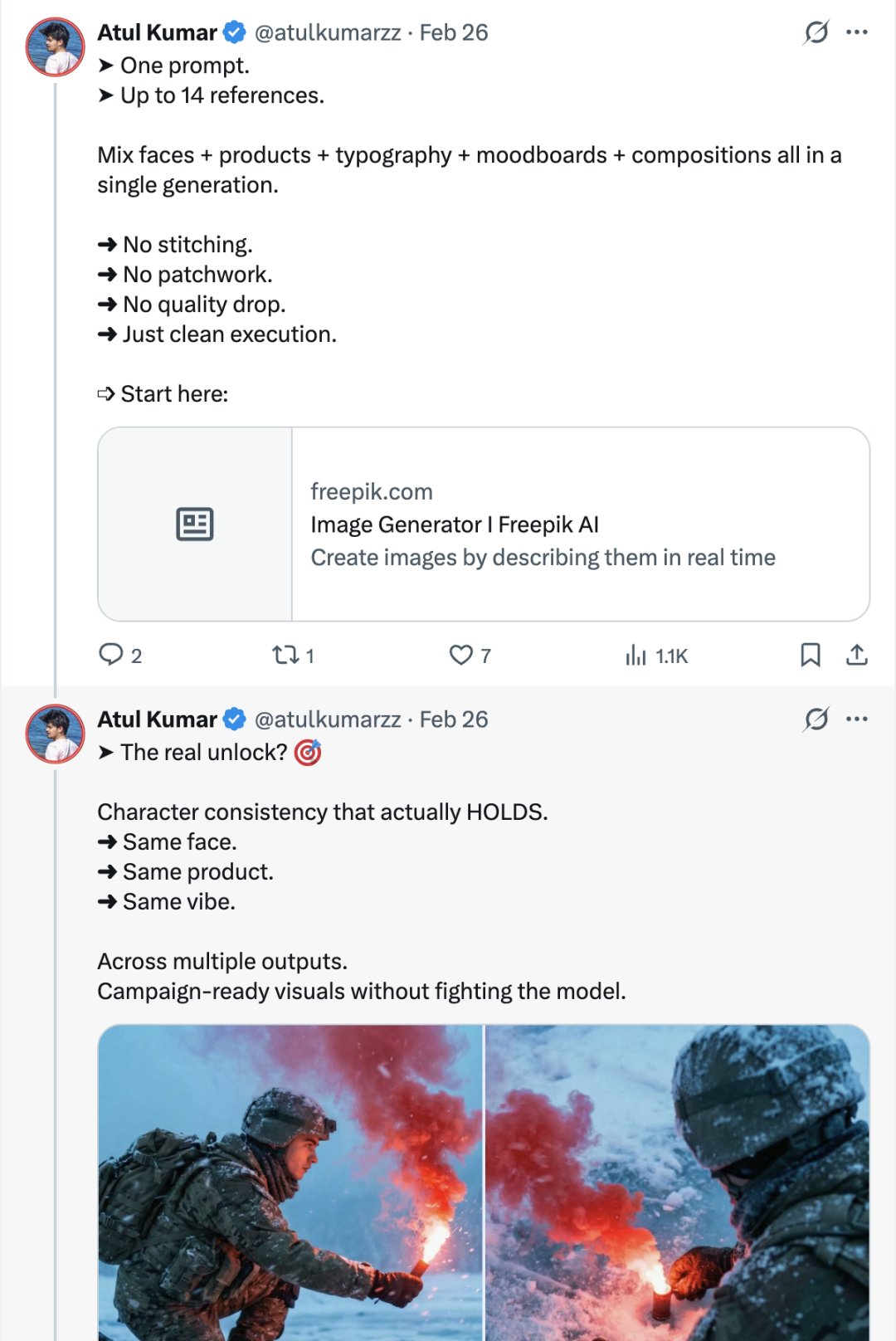Click @atulkumarzz handle on second tweet

328,719
